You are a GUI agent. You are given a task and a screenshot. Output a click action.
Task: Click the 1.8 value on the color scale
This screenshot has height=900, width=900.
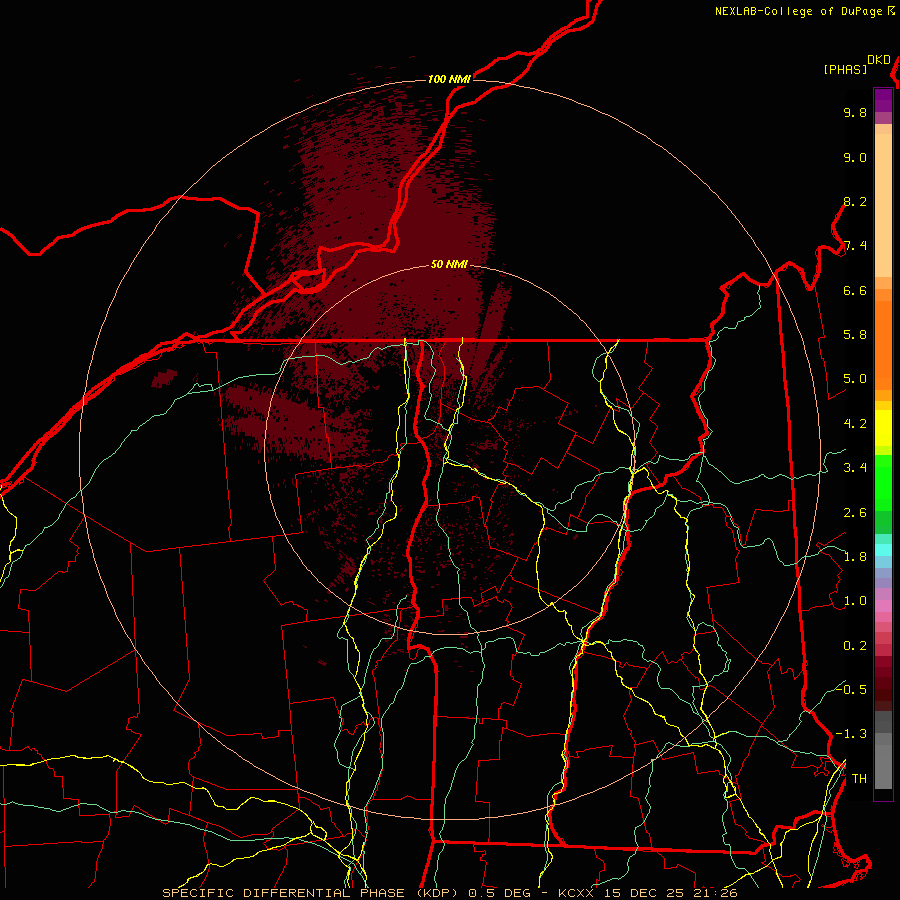click(x=855, y=557)
